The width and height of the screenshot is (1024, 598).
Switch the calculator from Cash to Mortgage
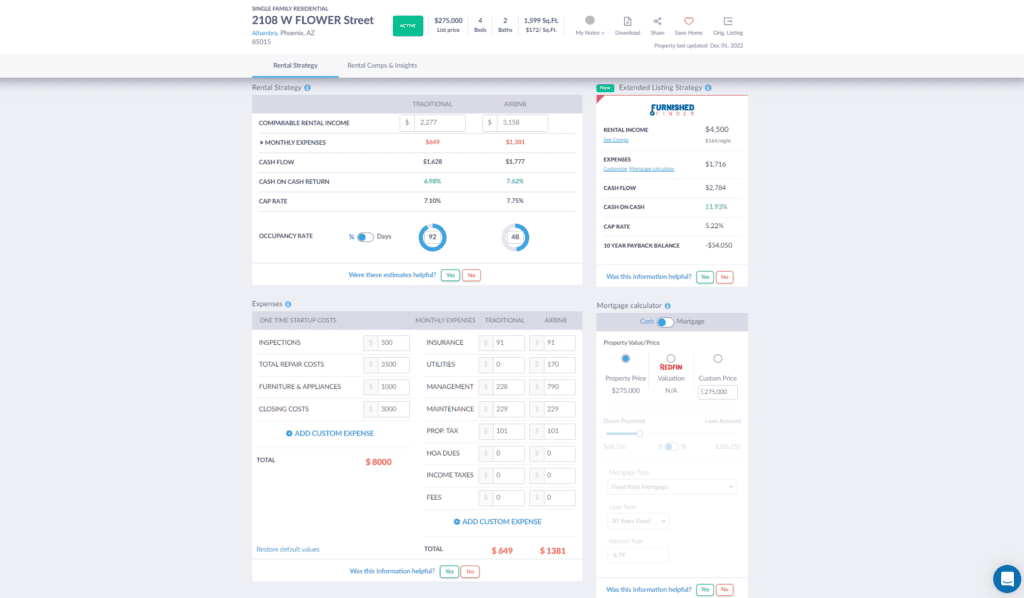click(x=665, y=320)
